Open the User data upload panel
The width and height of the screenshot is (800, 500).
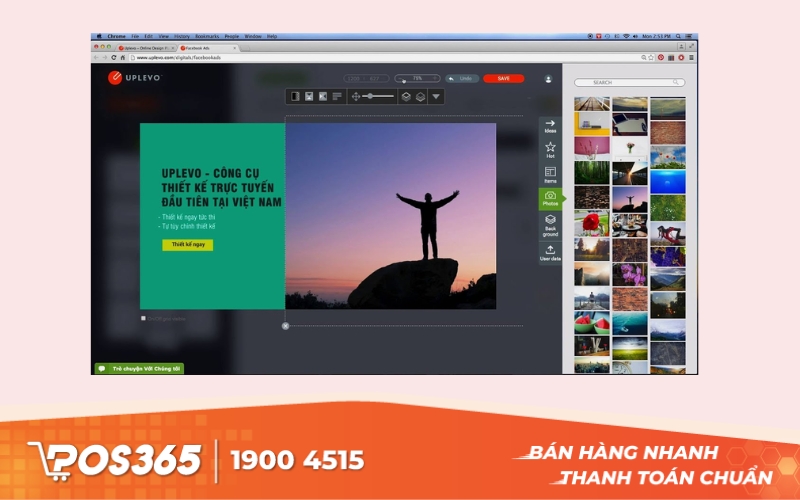550,253
